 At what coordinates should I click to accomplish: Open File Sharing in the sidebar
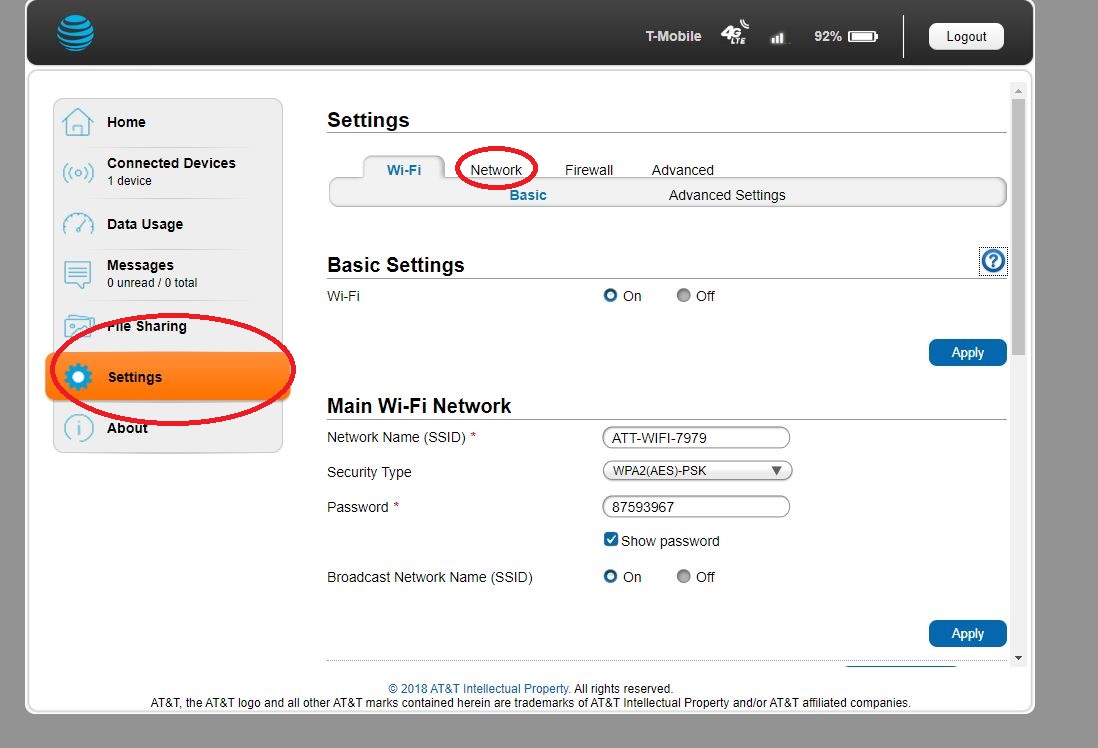click(168, 326)
